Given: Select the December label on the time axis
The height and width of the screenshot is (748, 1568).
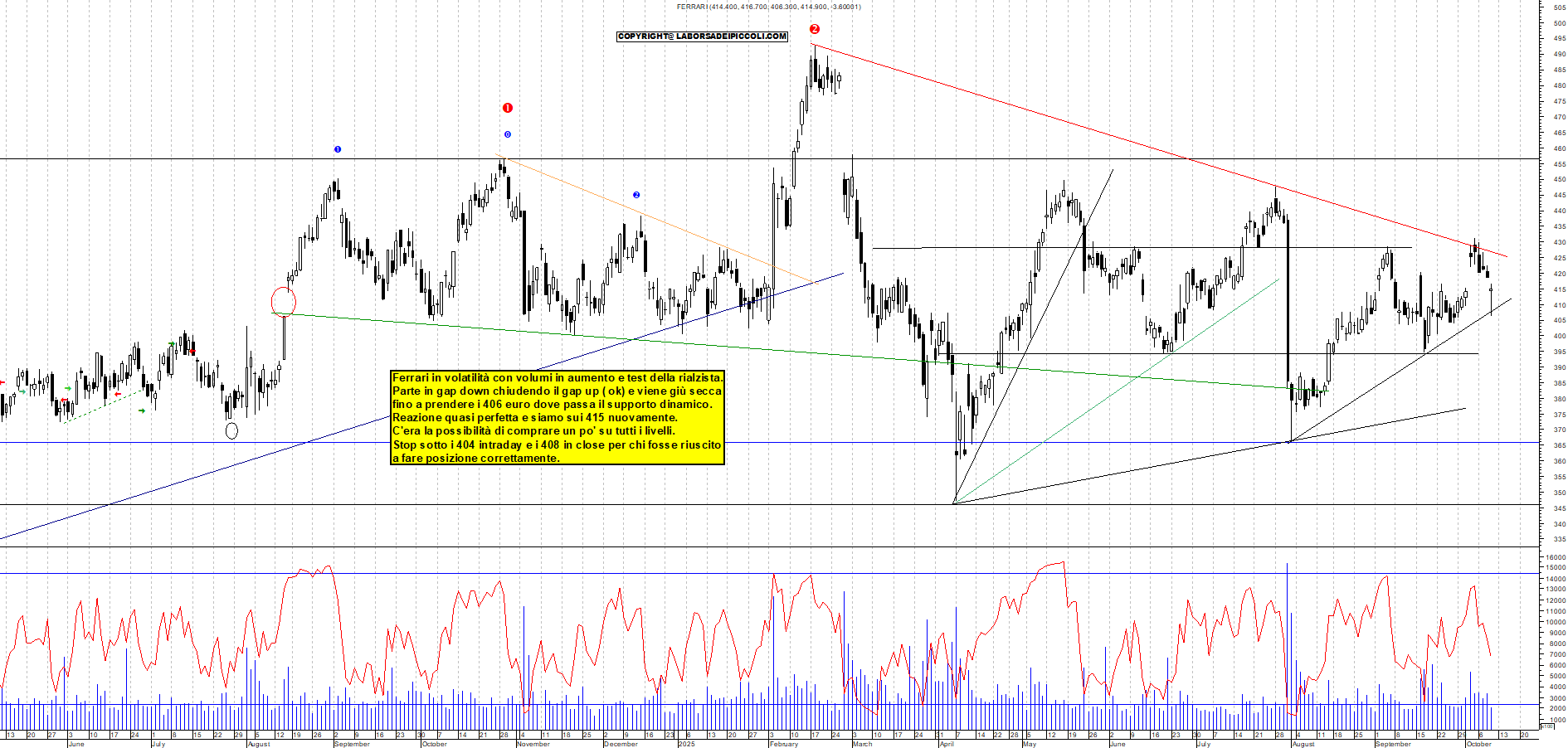Looking at the screenshot, I should click(621, 744).
